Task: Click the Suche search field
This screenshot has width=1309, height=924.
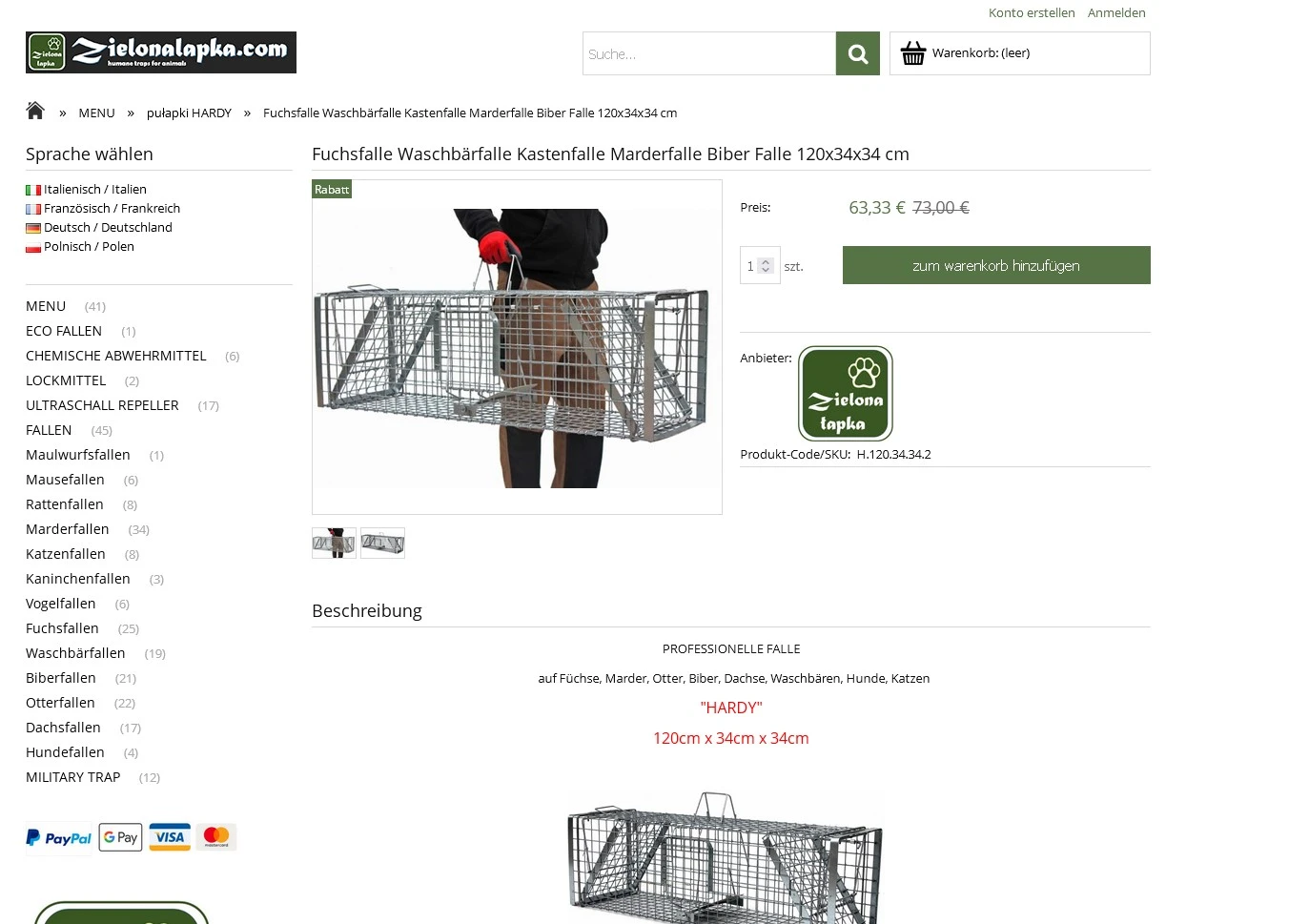Action: (709, 53)
